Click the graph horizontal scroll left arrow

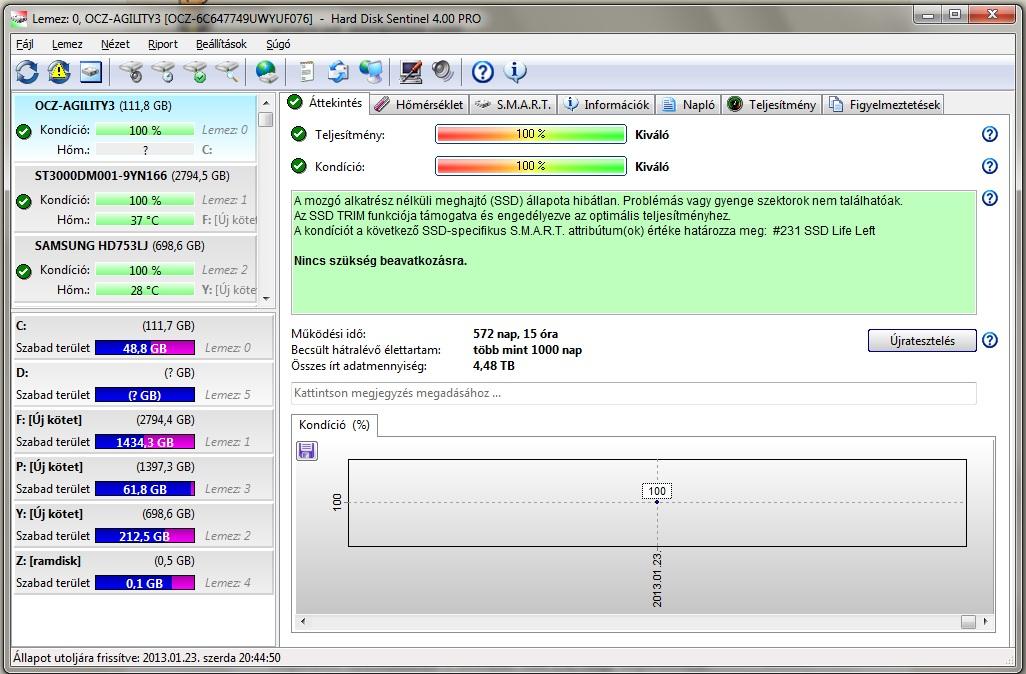302,622
